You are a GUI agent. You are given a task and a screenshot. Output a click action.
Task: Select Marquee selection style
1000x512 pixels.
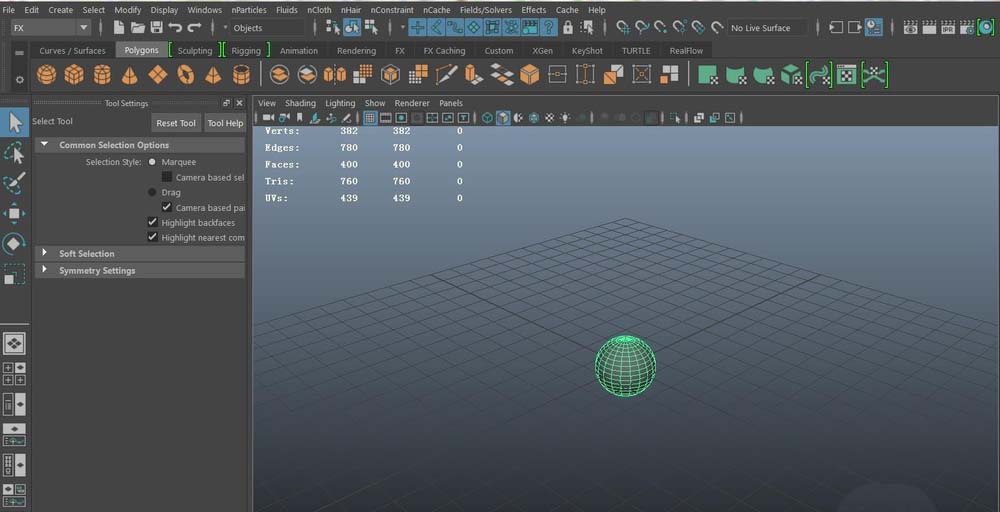152,162
